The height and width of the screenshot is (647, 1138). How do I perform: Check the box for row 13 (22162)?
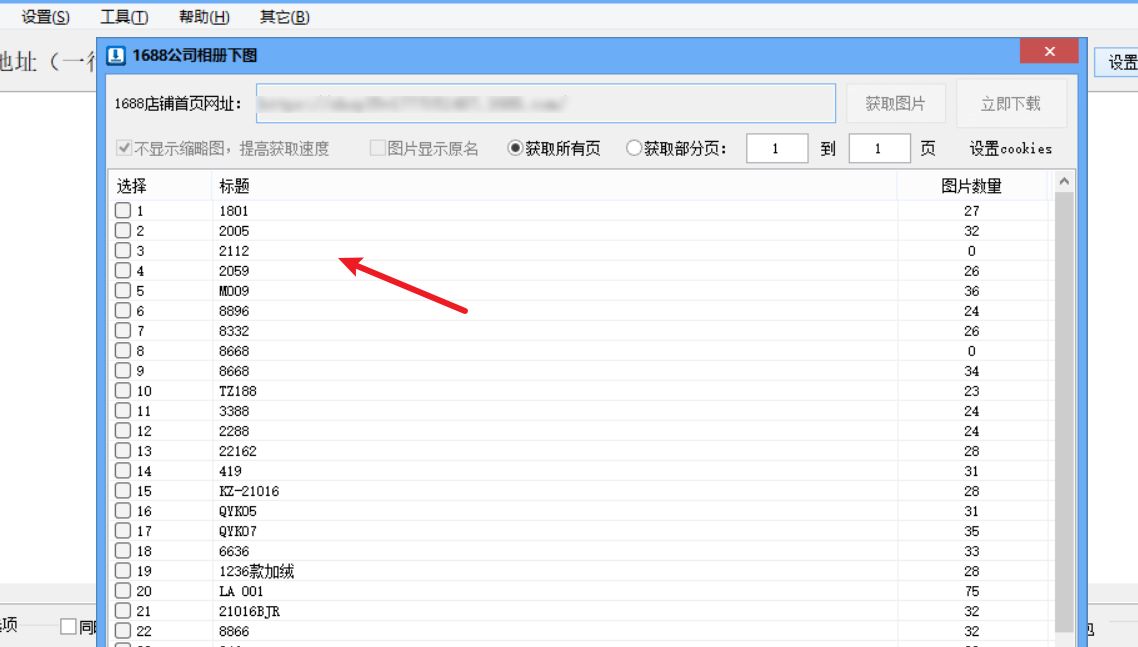pyautogui.click(x=123, y=451)
